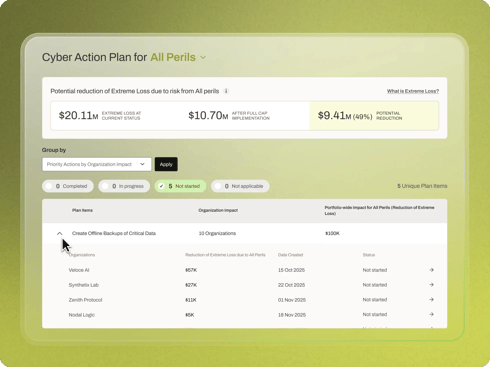
Task: Collapse Create Offline Backups of Critical Data row
Action: tap(59, 233)
